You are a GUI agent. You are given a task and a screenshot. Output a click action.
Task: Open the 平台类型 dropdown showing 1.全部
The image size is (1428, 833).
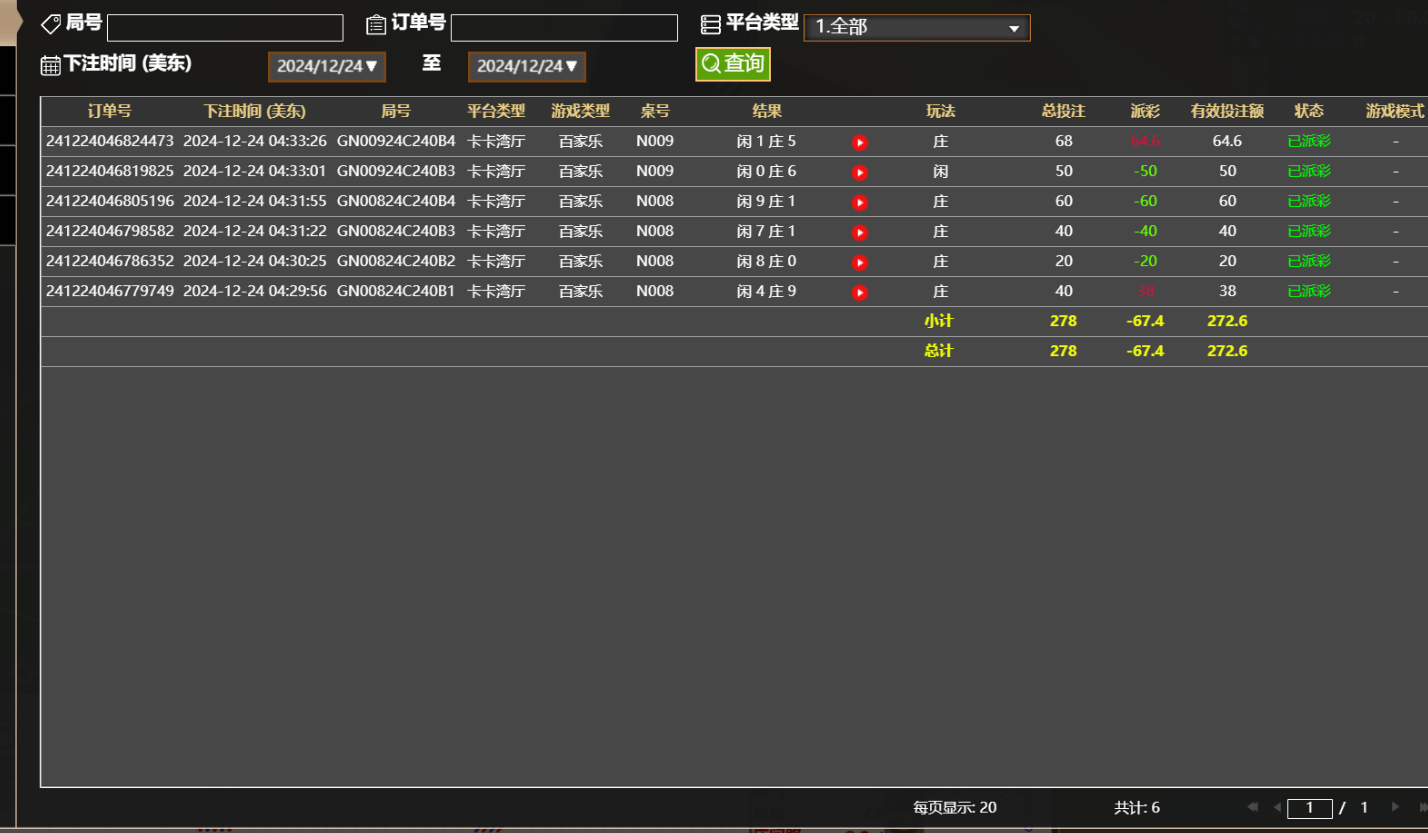click(x=915, y=27)
